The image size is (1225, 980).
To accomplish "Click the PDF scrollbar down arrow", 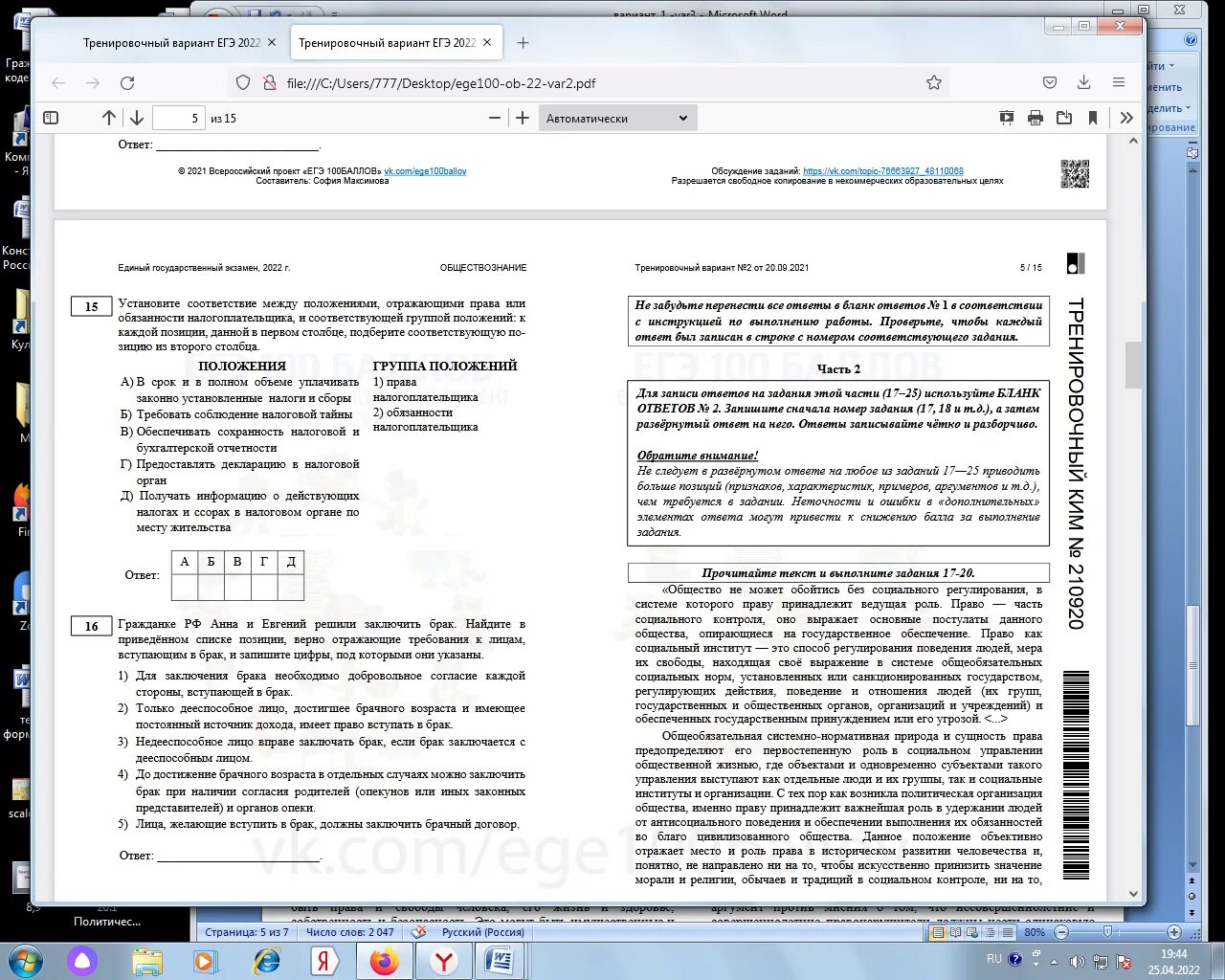I will pos(1134,894).
